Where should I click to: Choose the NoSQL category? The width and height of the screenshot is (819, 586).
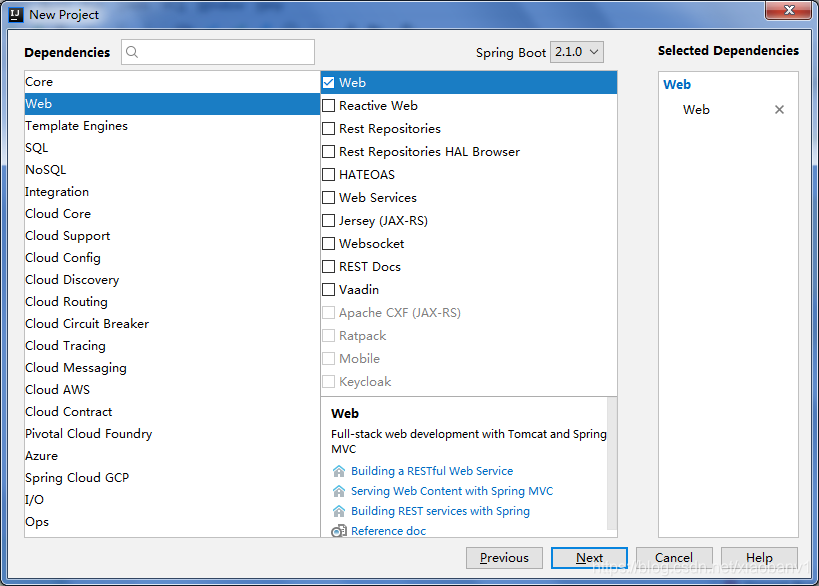click(172, 170)
